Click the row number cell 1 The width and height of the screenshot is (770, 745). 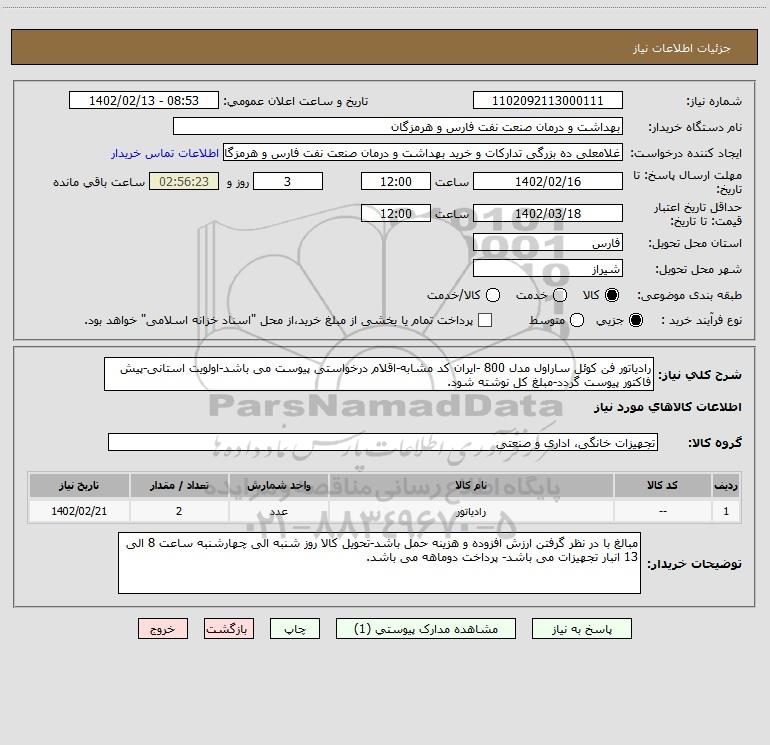pos(726,511)
